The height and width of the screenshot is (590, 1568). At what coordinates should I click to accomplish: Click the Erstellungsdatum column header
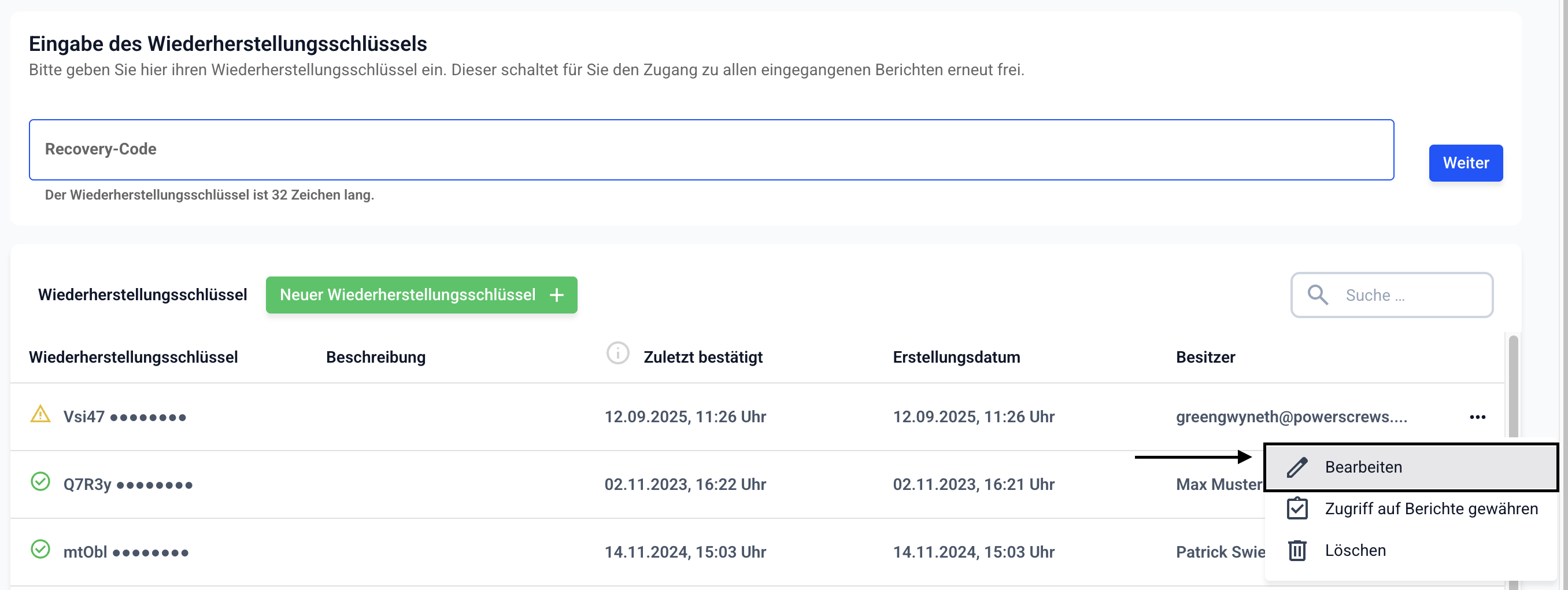pos(956,357)
